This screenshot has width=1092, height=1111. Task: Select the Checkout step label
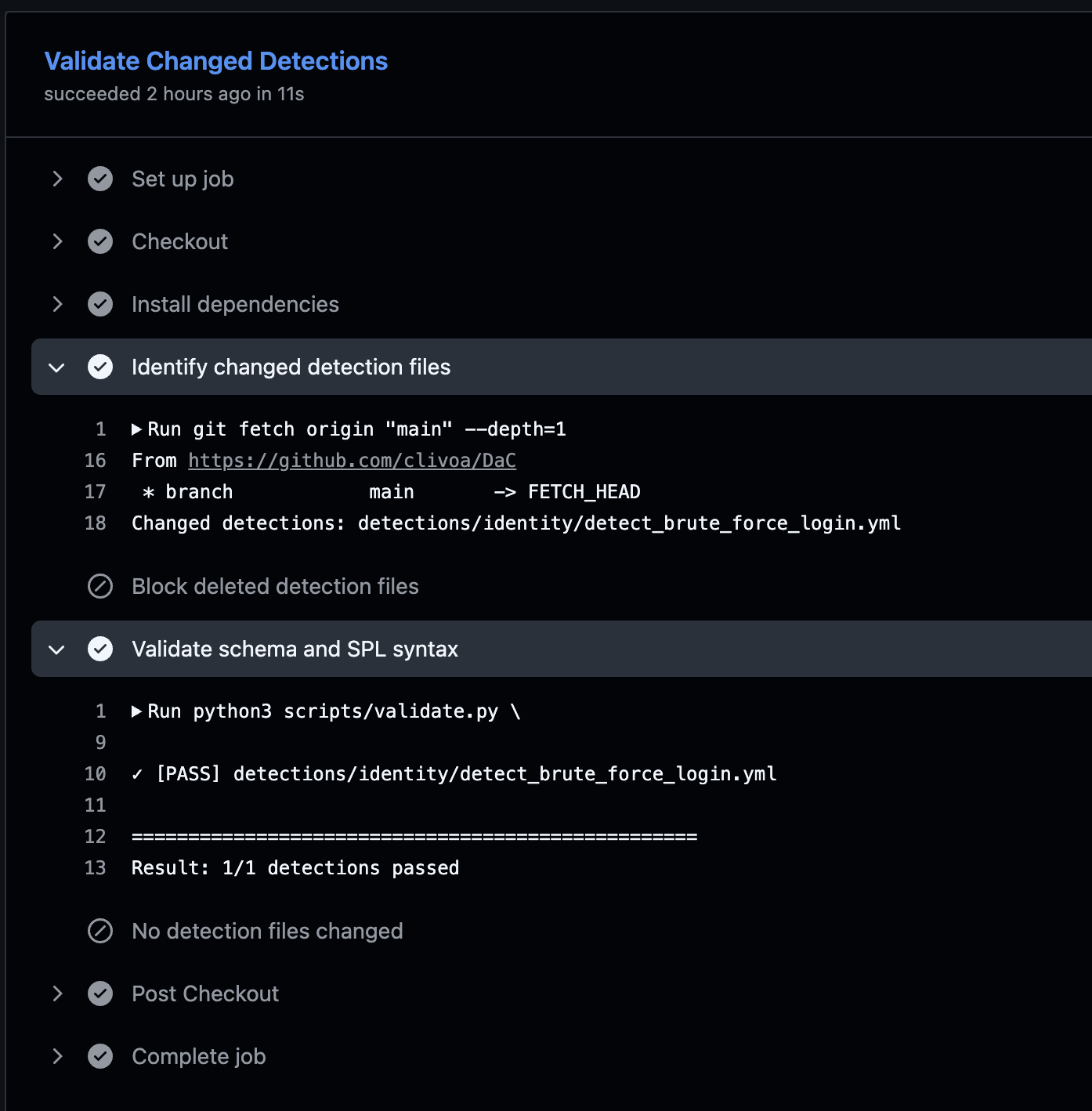pos(179,241)
